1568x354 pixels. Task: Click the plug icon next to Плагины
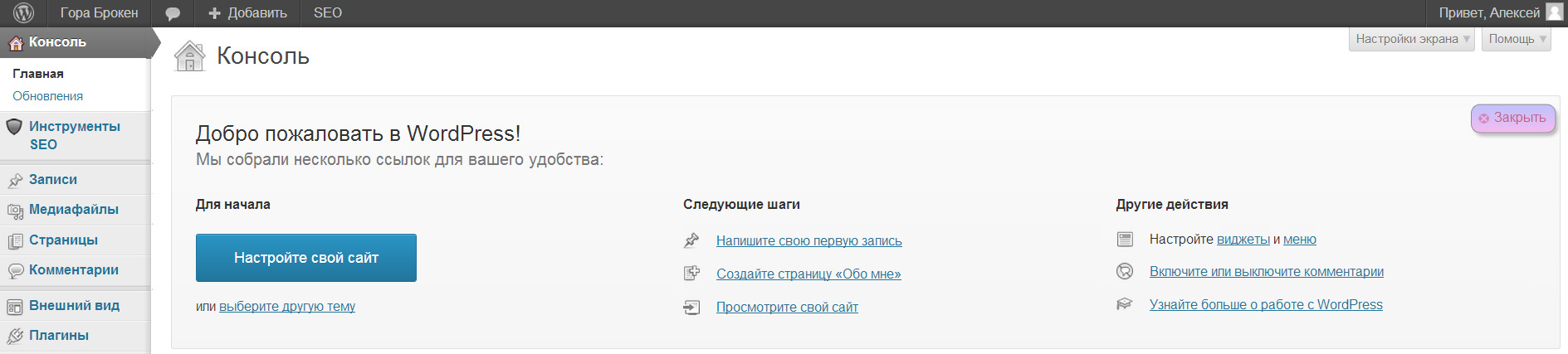click(x=15, y=336)
